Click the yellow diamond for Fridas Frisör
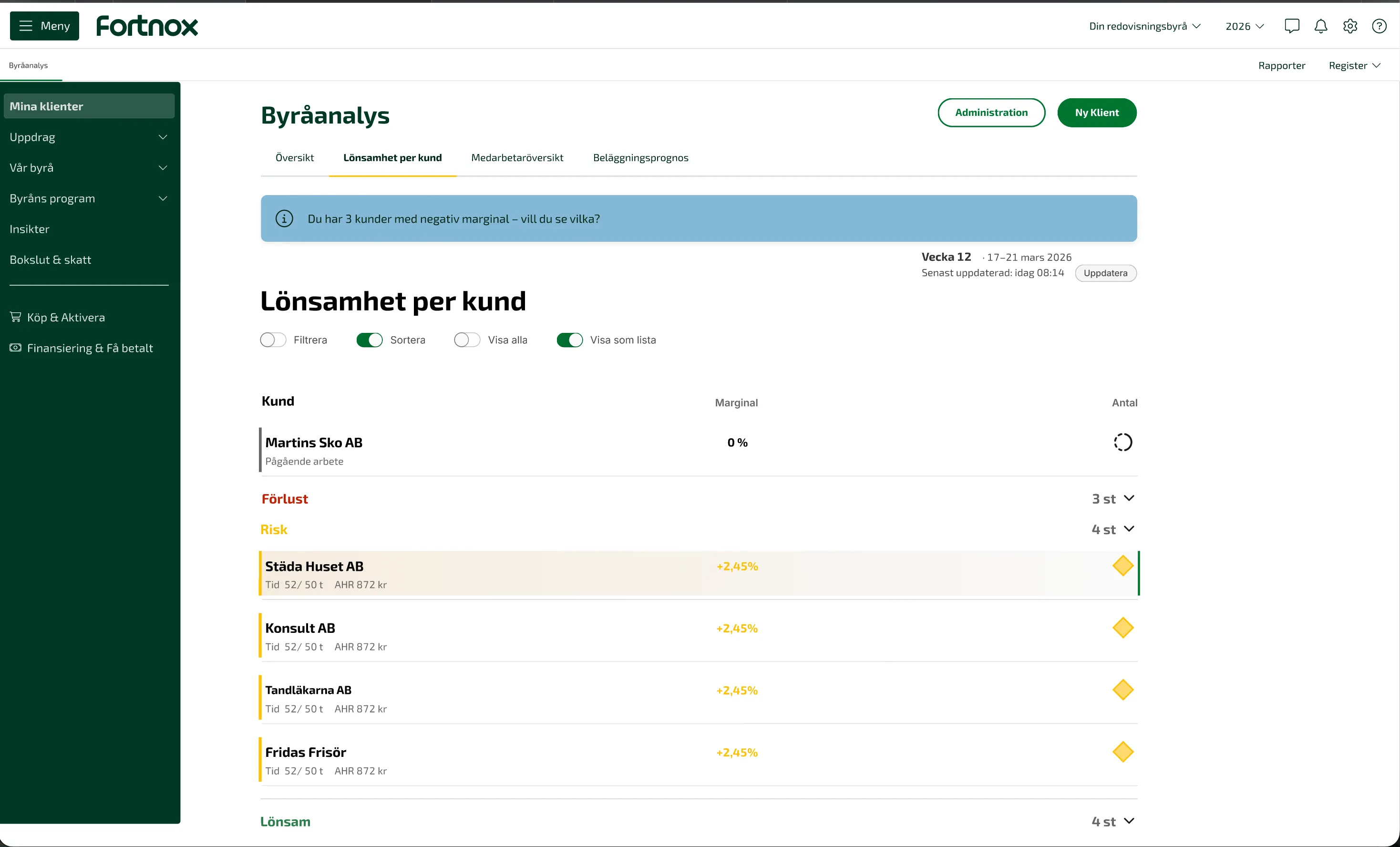 pyautogui.click(x=1123, y=752)
